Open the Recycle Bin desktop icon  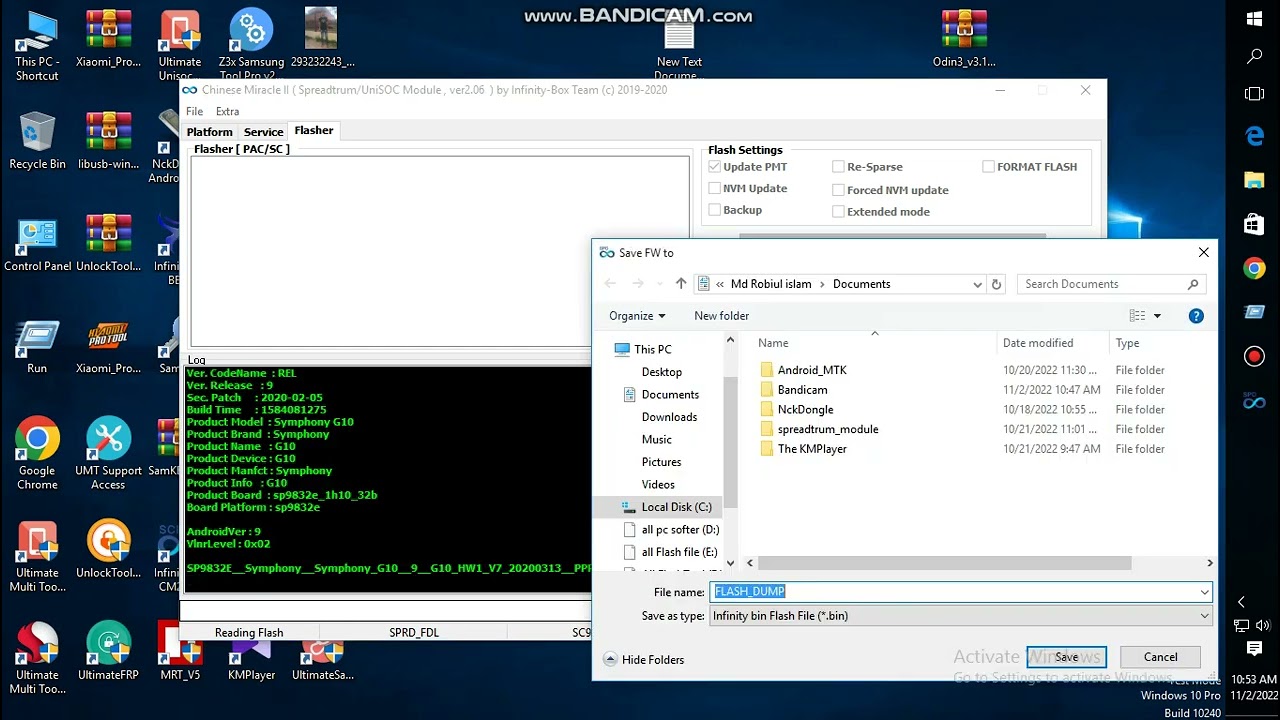tap(37, 141)
